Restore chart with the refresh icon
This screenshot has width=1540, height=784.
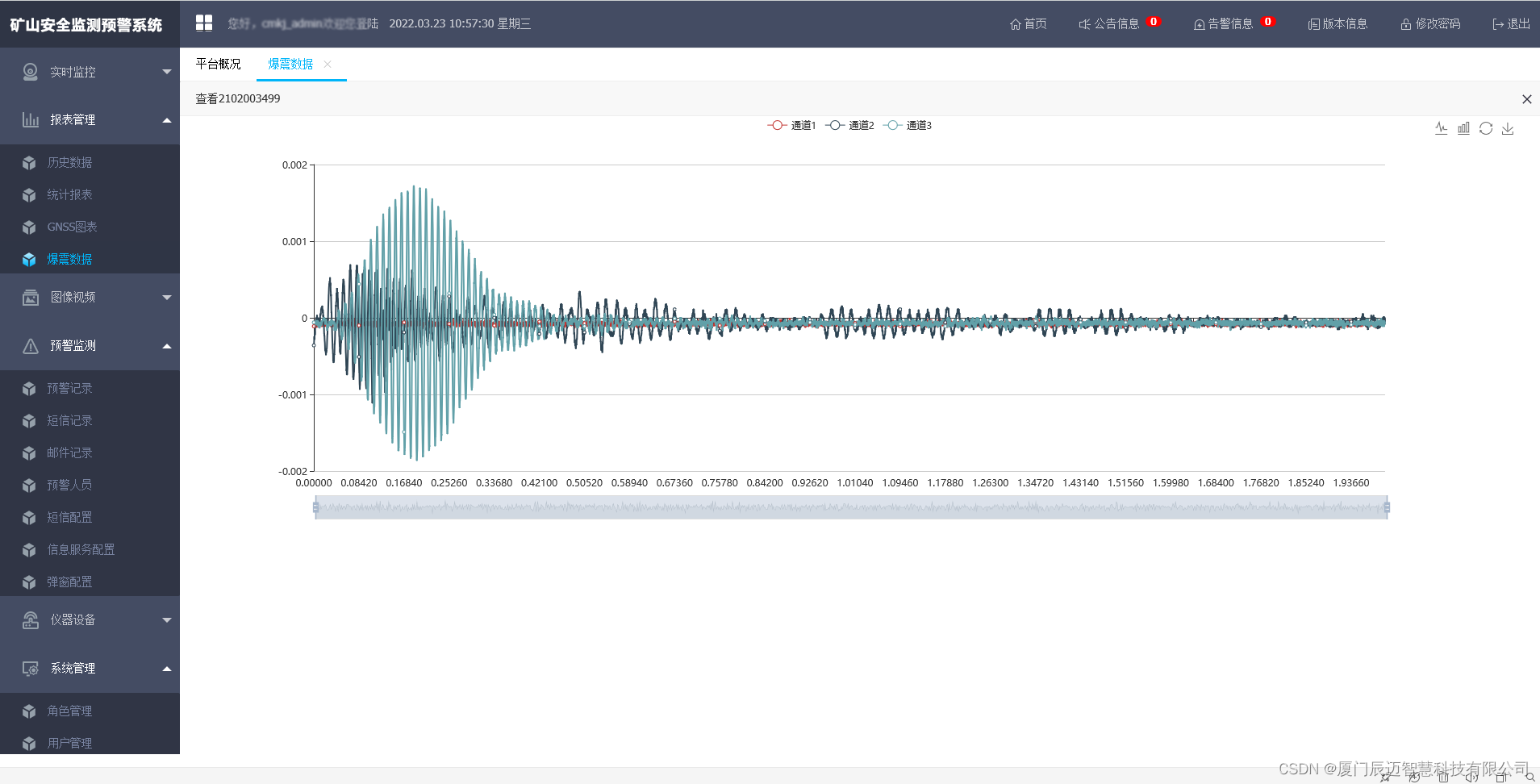[x=1486, y=128]
